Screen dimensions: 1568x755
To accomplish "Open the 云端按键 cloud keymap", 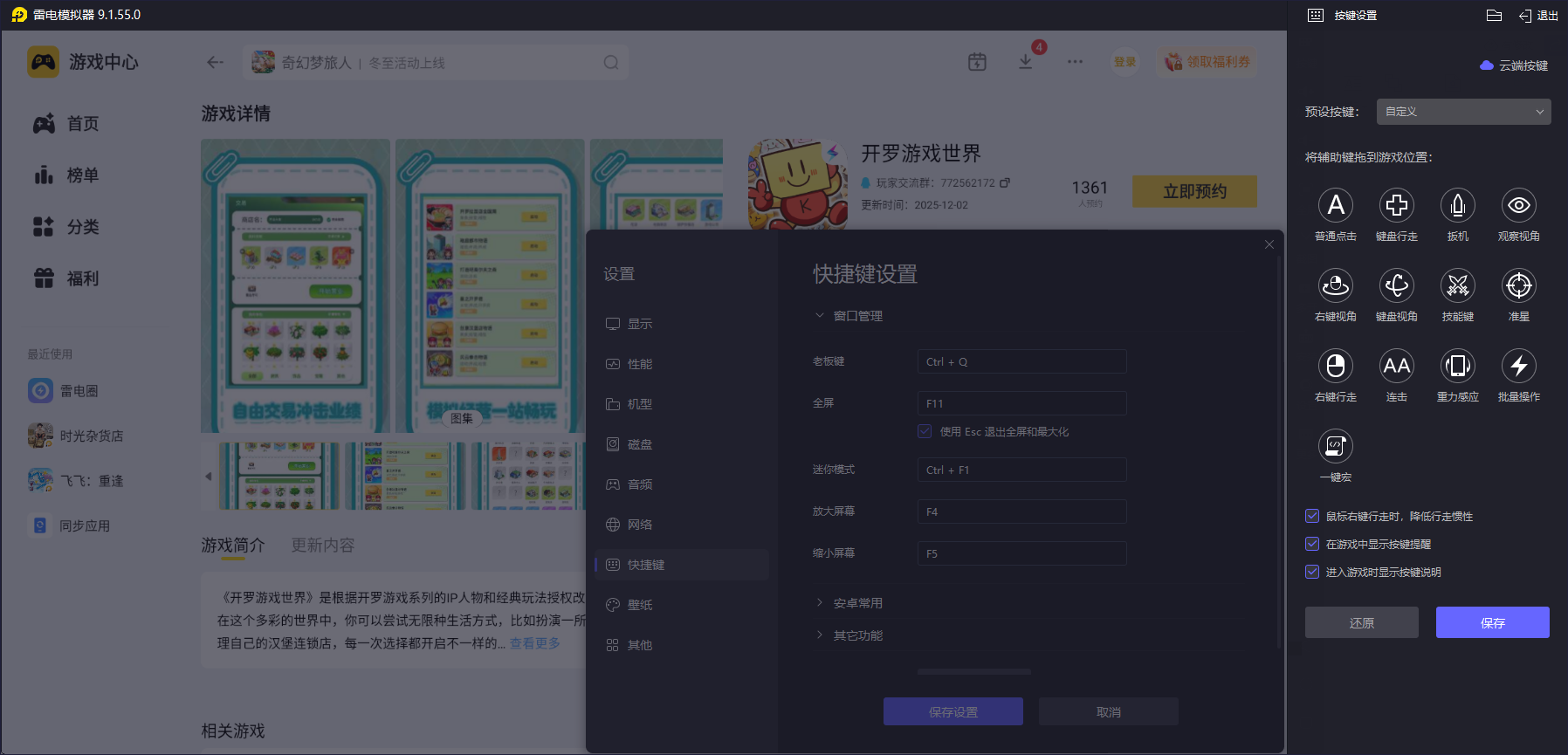I will (x=1514, y=65).
